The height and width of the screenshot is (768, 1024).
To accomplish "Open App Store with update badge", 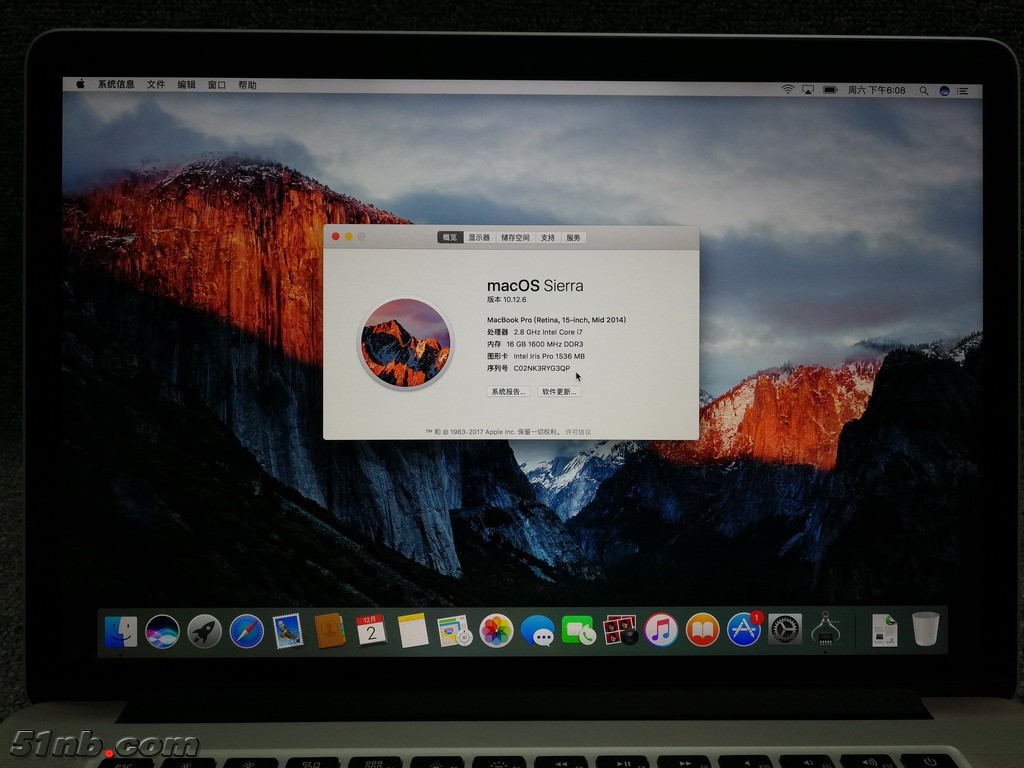I will [744, 630].
